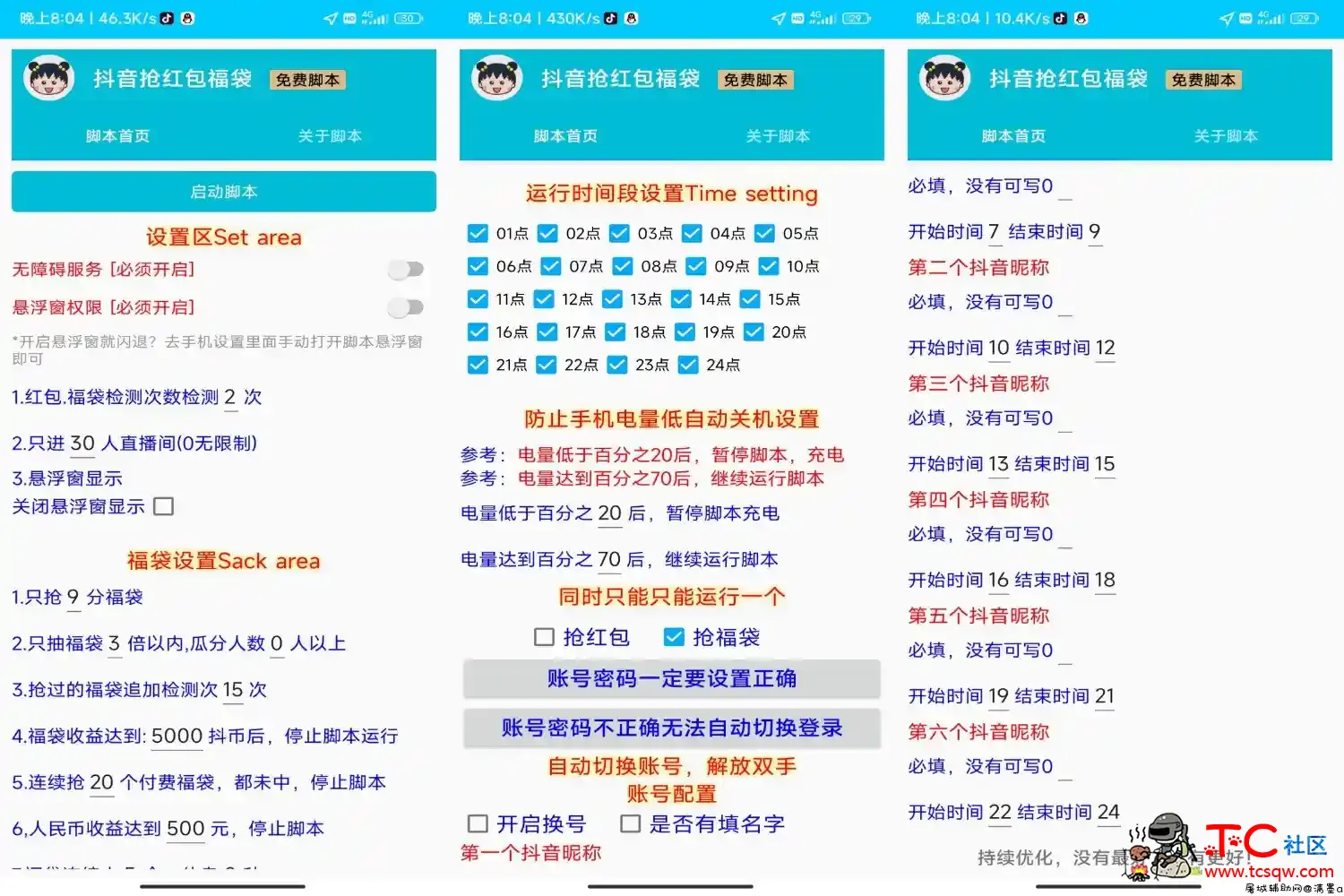
Task: Open the 脚本首页 tab on the 46.3K/s screen
Action: pyautogui.click(x=117, y=136)
